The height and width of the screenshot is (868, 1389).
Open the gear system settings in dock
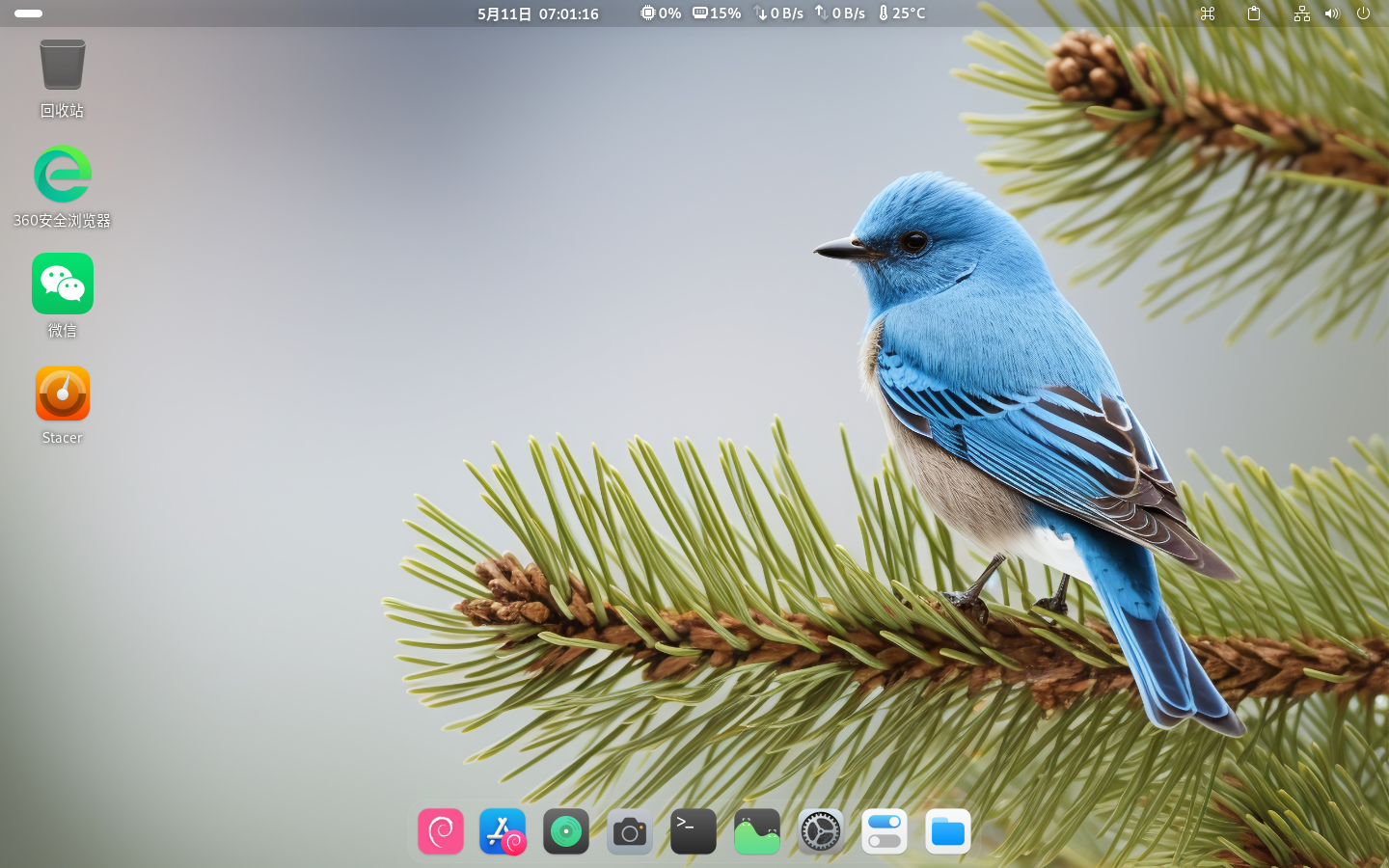pyautogui.click(x=821, y=831)
